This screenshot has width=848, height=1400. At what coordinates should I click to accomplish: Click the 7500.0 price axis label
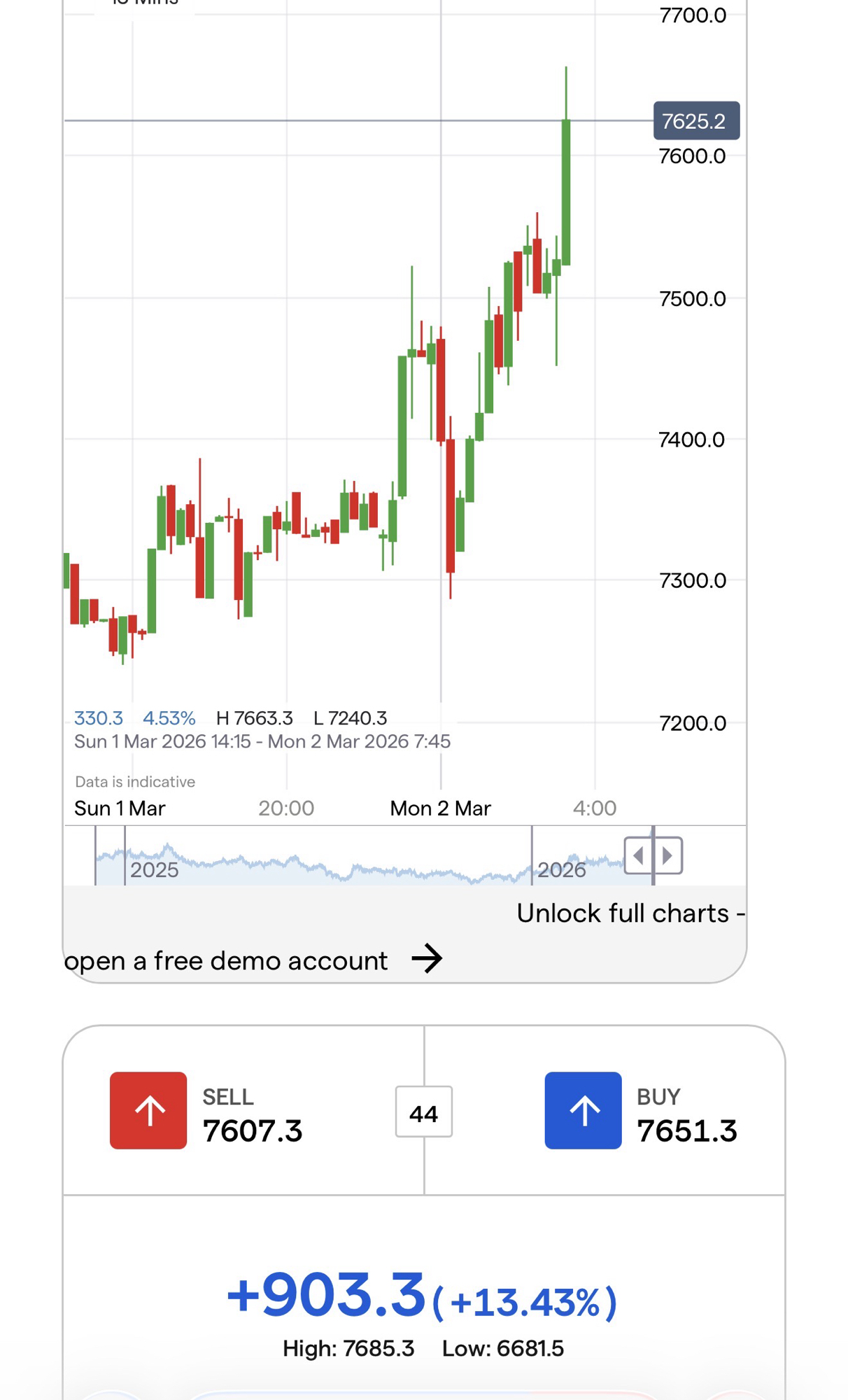click(692, 299)
